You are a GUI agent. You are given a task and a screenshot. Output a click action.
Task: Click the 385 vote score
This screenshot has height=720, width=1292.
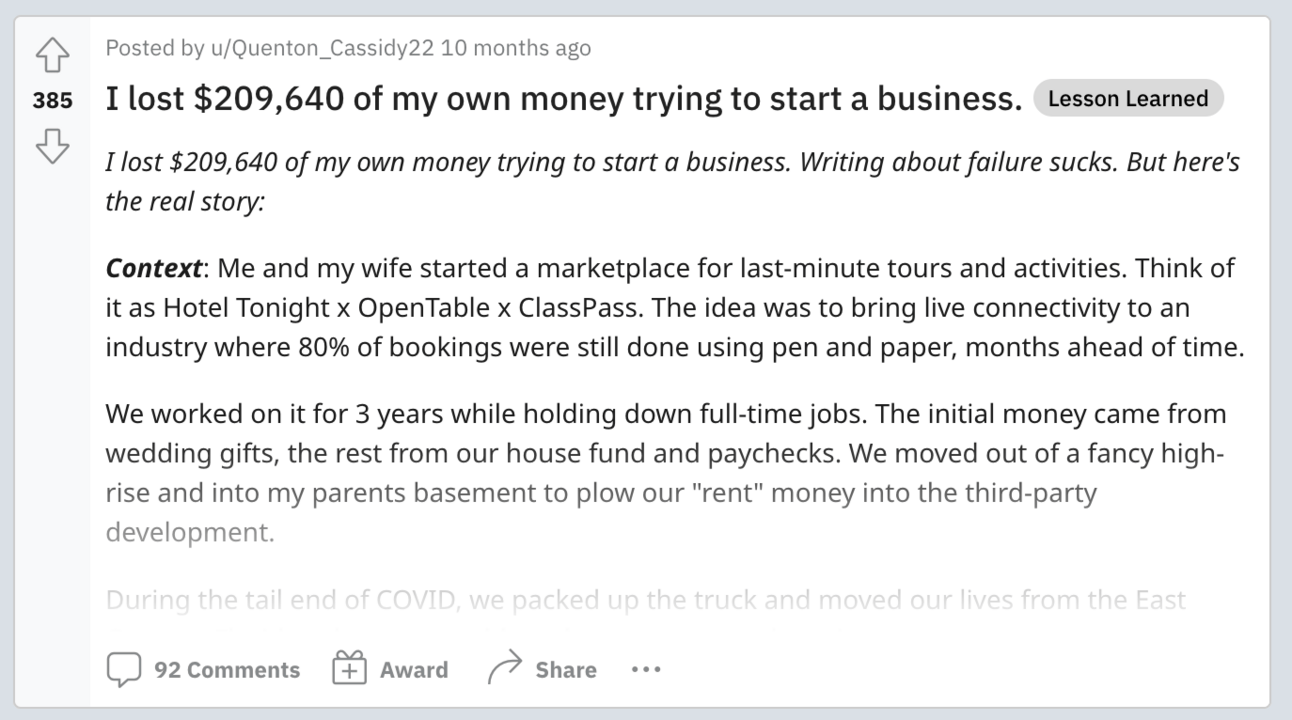52,101
